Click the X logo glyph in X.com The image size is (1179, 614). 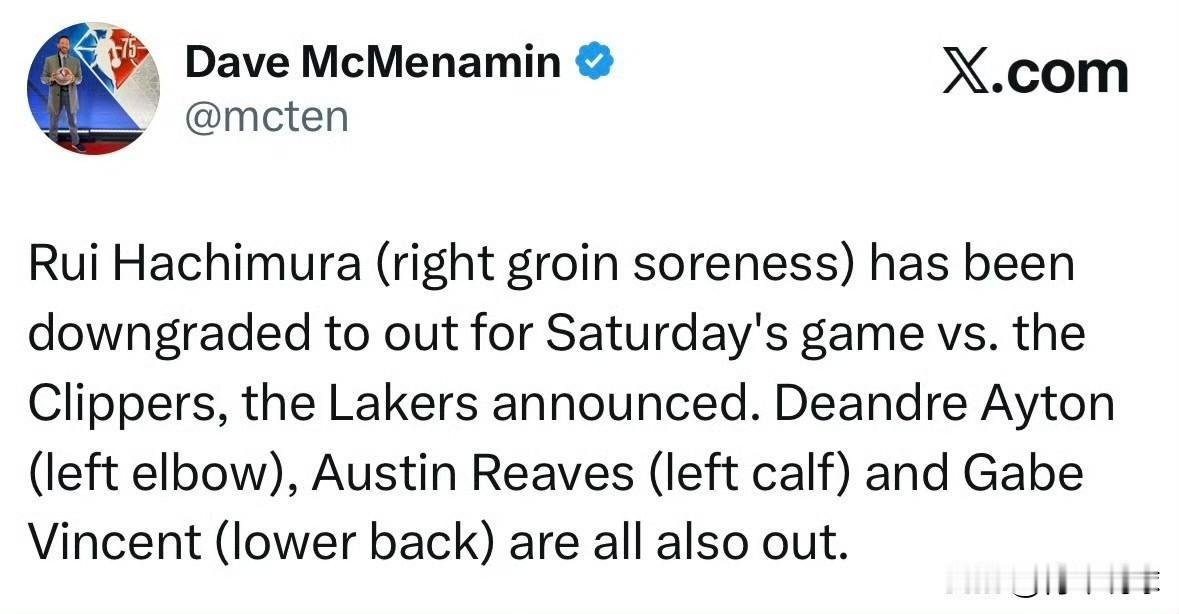[966, 74]
